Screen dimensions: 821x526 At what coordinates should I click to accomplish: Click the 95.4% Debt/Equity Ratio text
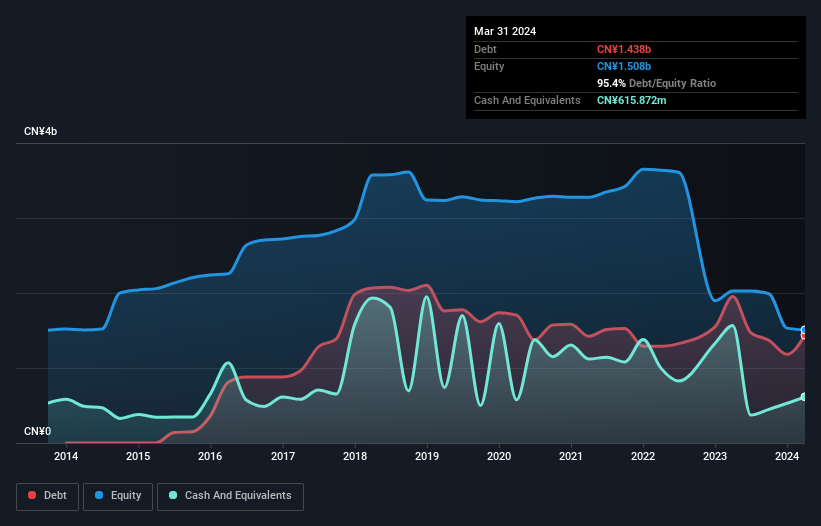(x=656, y=83)
